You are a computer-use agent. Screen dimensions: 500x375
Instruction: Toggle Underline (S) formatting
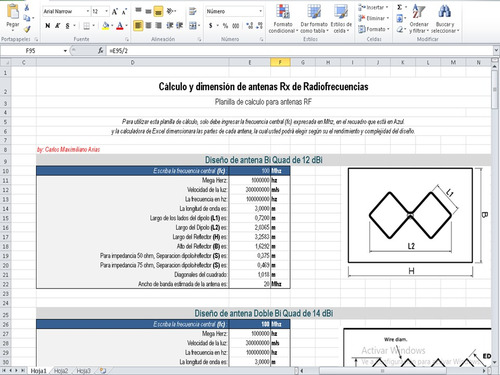(67, 26)
